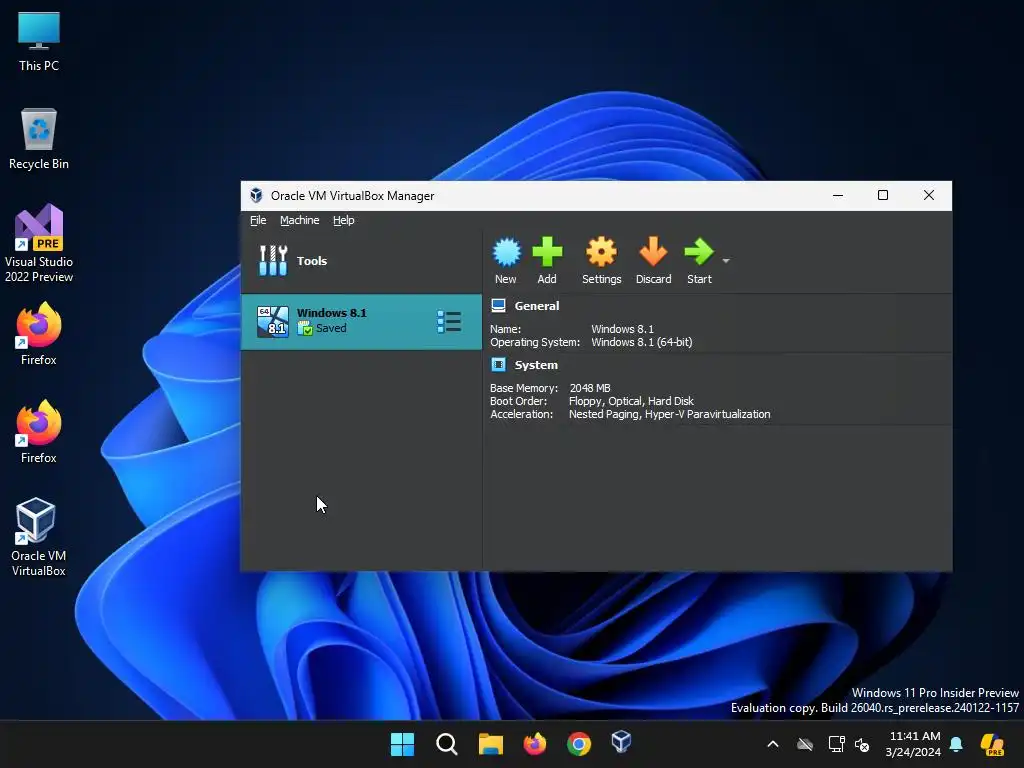Open Google Chrome from taskbar
1024x768 pixels.
[579, 744]
